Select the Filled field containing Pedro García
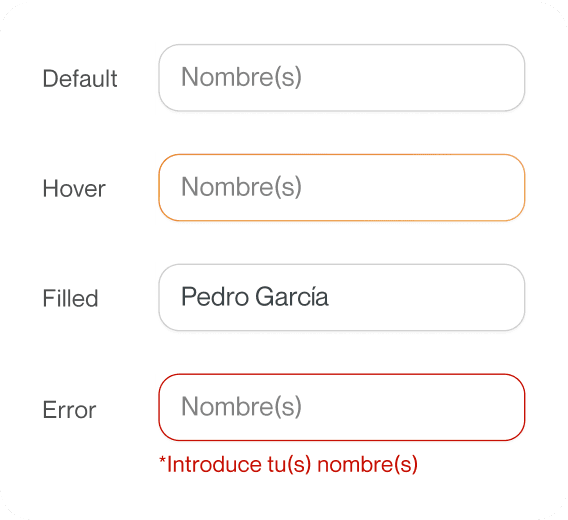568x520 pixels. [342, 297]
